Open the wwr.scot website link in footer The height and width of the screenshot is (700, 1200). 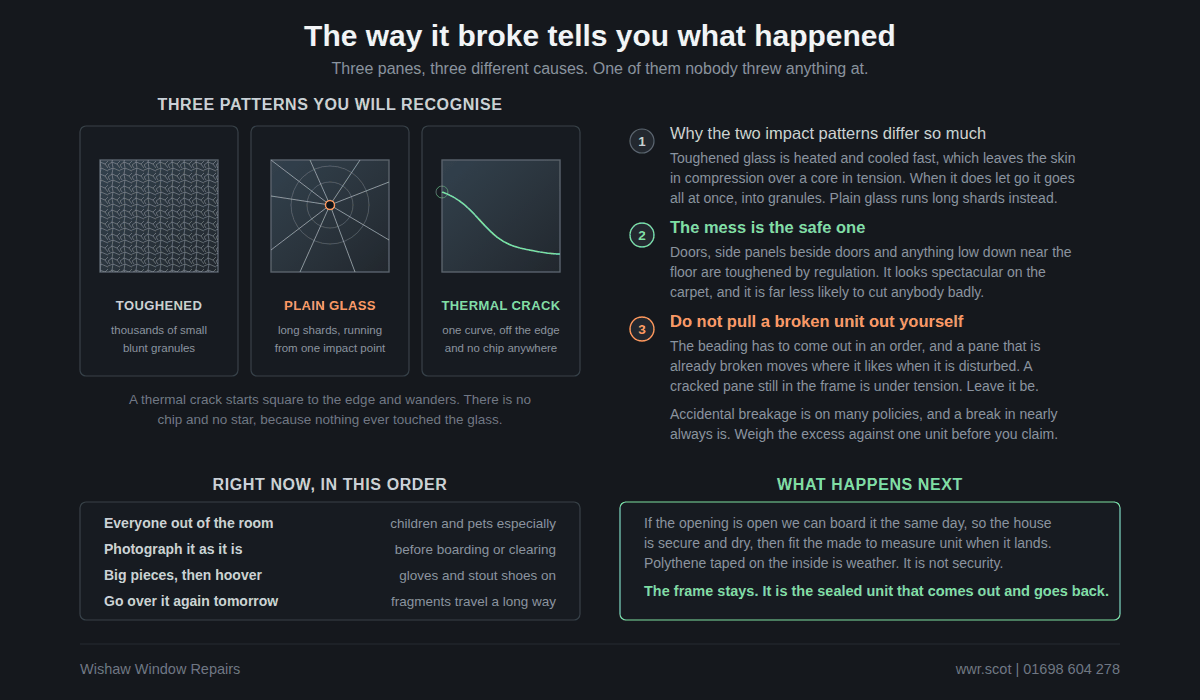(983, 669)
